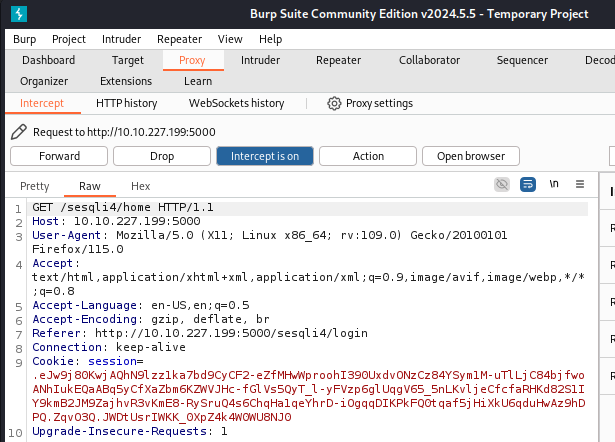
Task: Open the Repeater menu in the menu bar
Action: coord(179,39)
